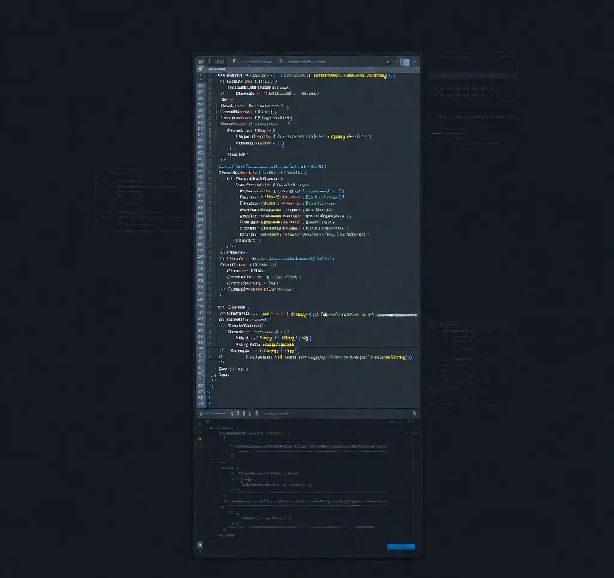Switch to the first file tab in the editor header
Viewport: 614px width, 578px height.
click(x=252, y=61)
